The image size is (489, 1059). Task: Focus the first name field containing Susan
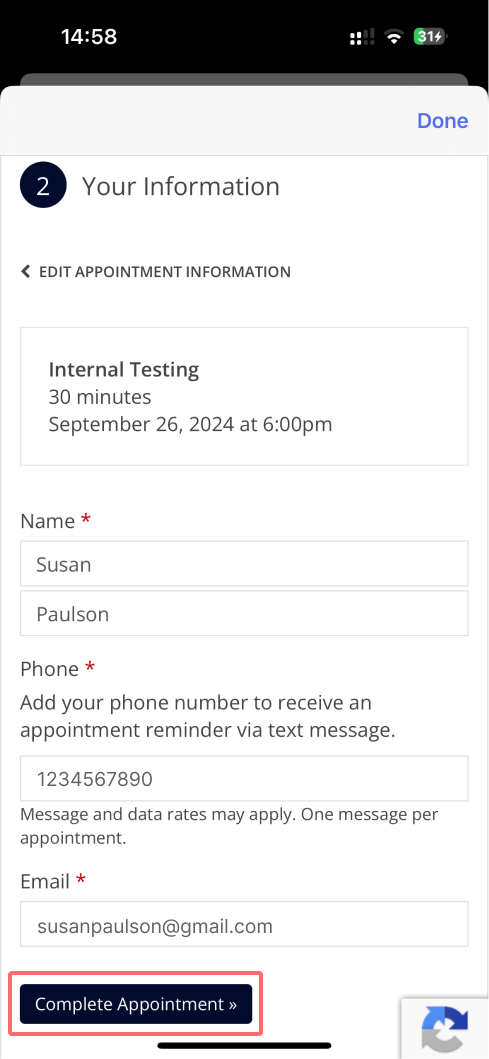[244, 563]
